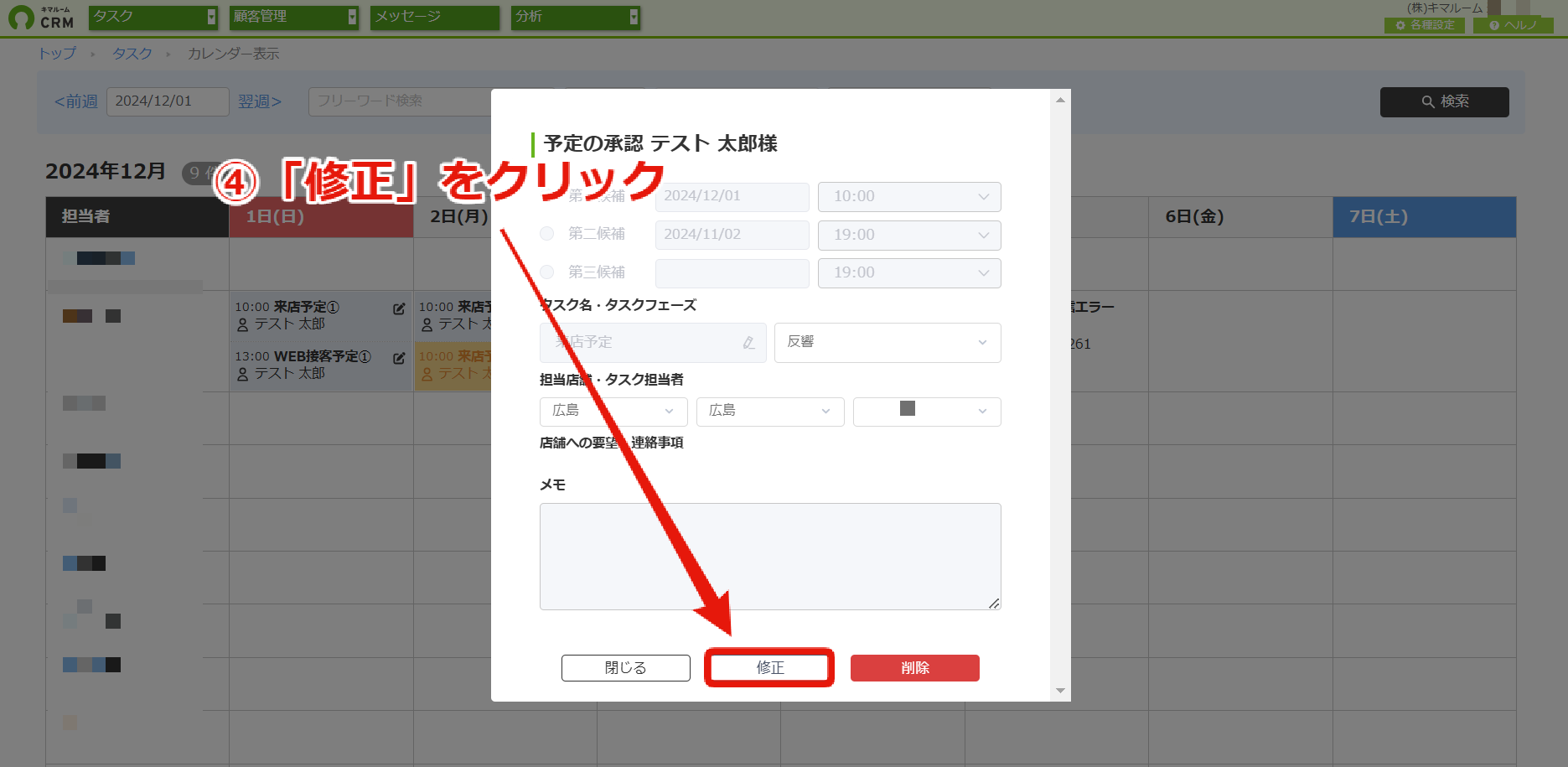This screenshot has width=1568, height=767.
Task: Go to 翌週 next week link
Action: point(260,101)
